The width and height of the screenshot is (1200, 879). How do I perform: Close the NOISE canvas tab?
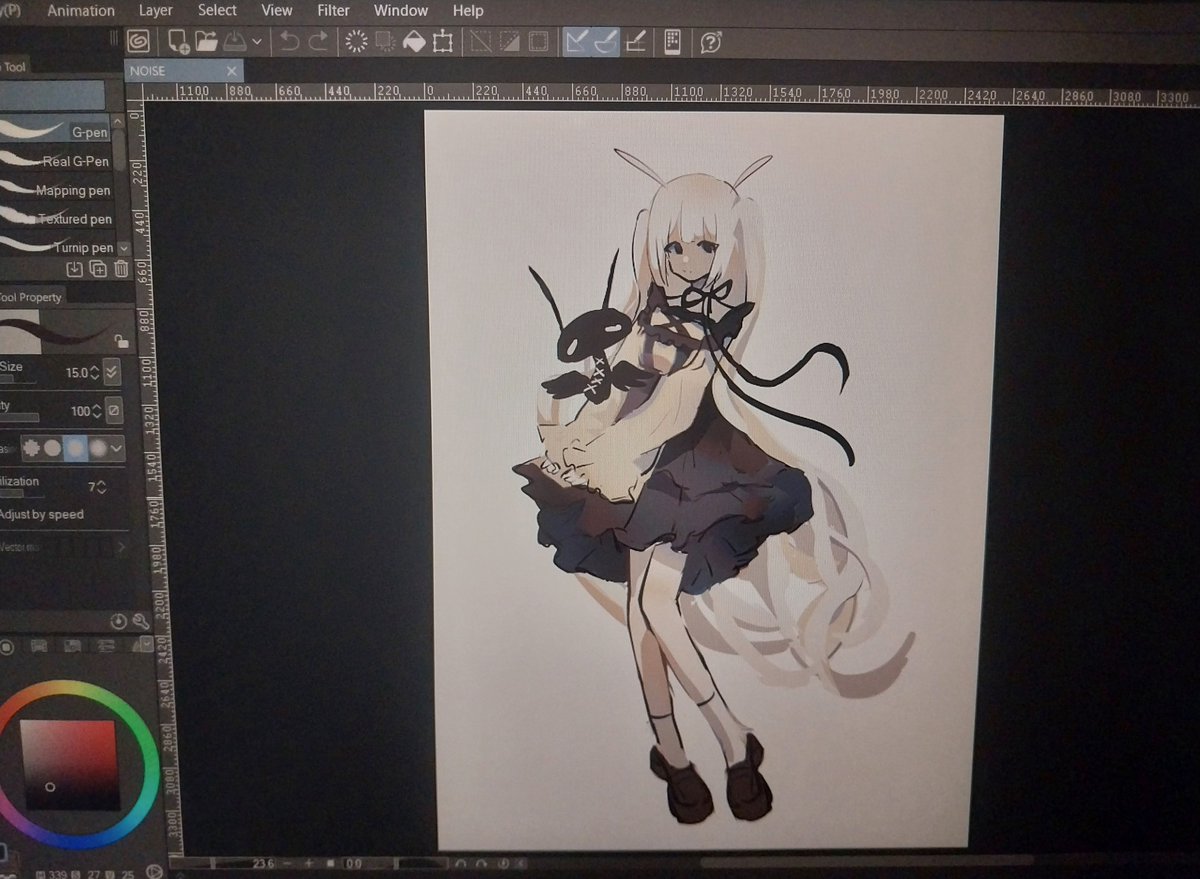232,71
